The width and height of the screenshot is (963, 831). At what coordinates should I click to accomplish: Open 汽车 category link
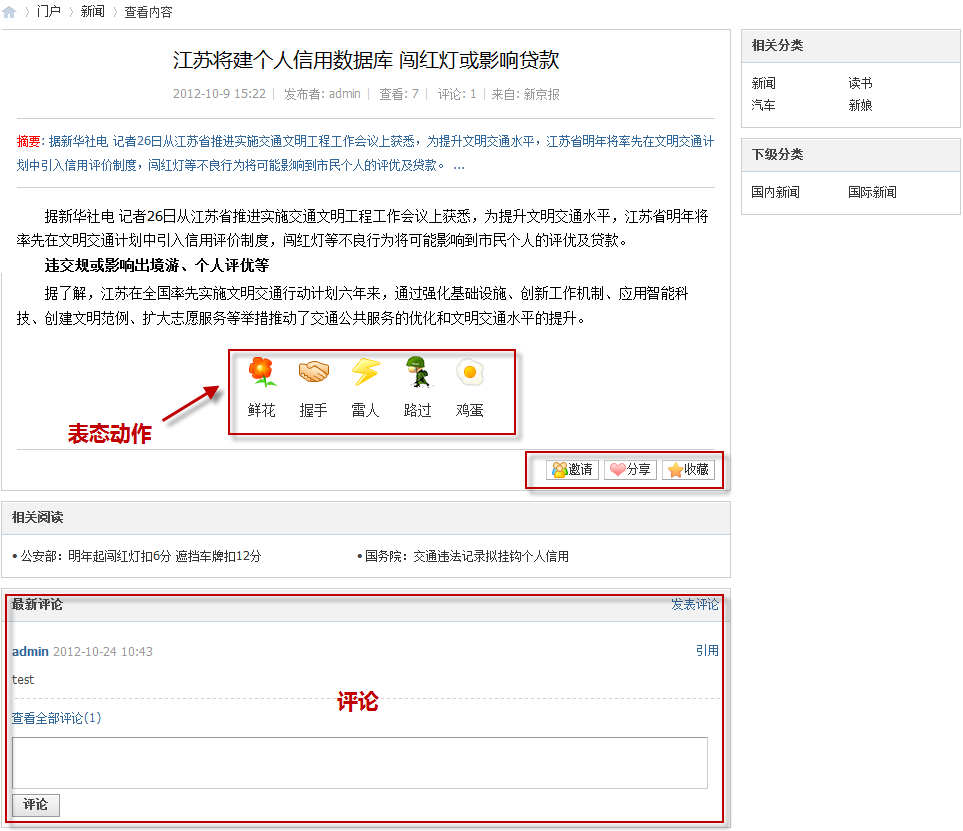[x=763, y=104]
